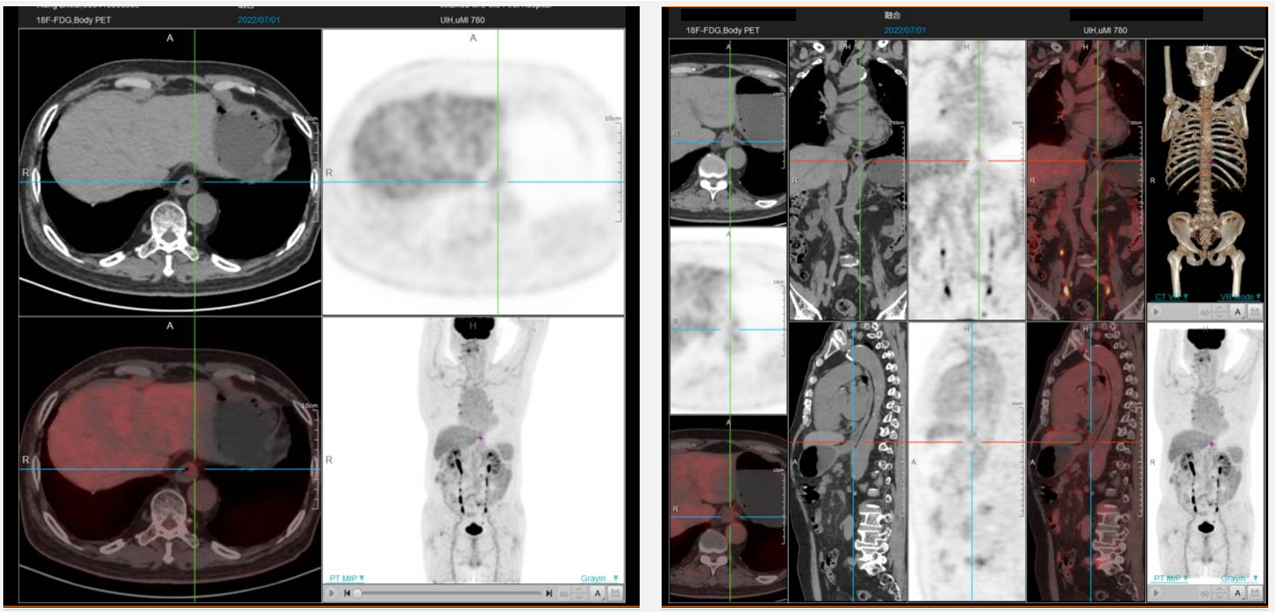Screen dimensions: 1275x615
Task: Expand the GrayIn color map dropdown in left panel
Action: tap(600, 578)
